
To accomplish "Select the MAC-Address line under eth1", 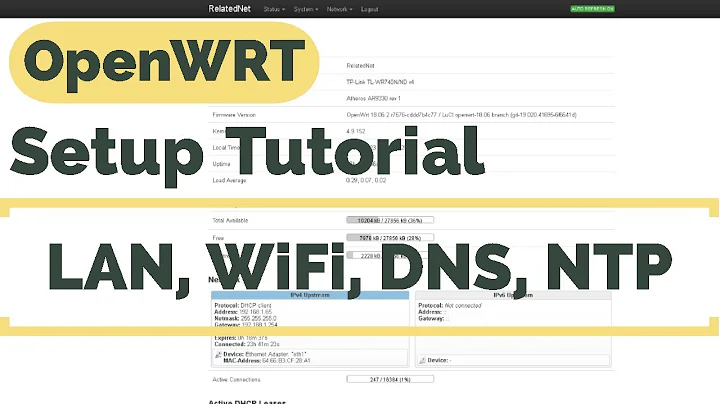I will coord(266,361).
